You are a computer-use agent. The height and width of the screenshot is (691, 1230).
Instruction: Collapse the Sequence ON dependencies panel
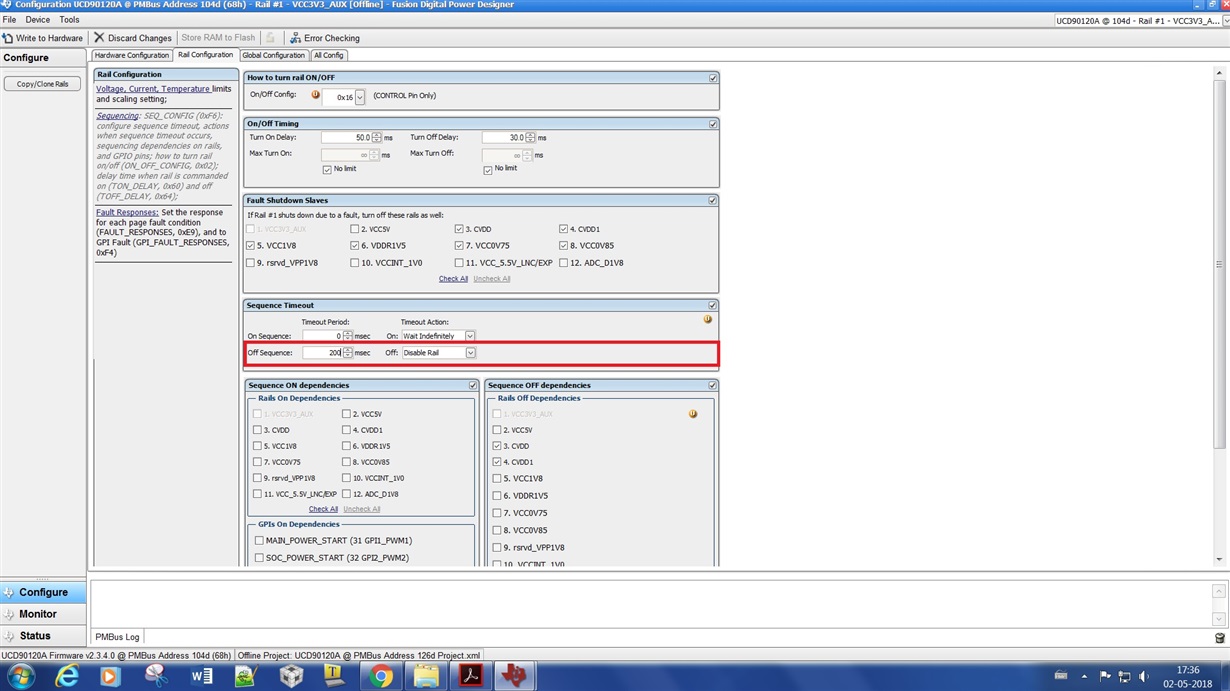click(x=473, y=386)
